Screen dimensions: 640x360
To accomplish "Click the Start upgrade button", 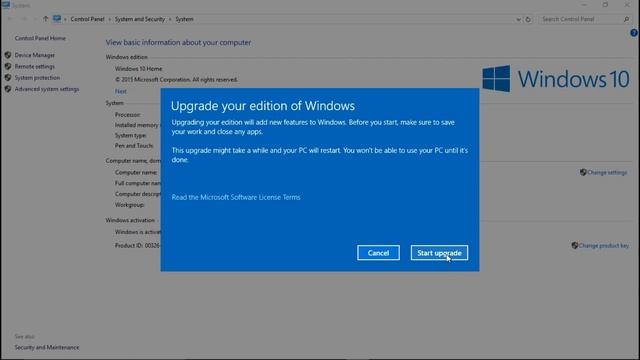I will (x=439, y=253).
